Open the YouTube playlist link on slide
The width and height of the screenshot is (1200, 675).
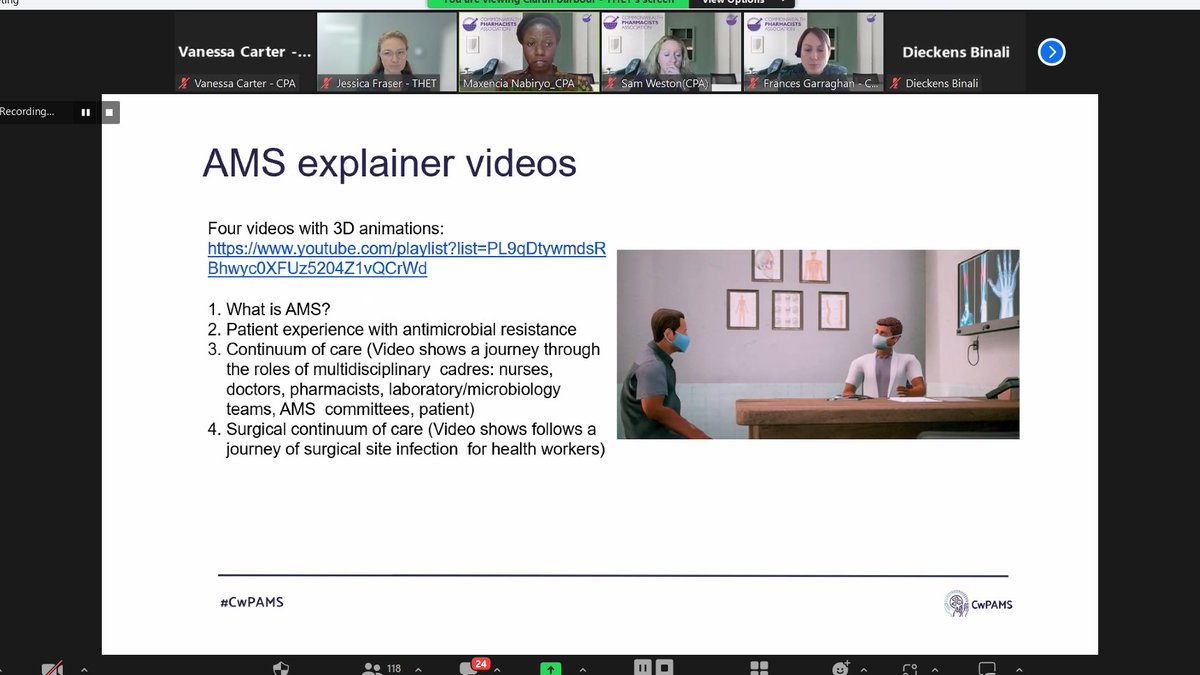[407, 259]
